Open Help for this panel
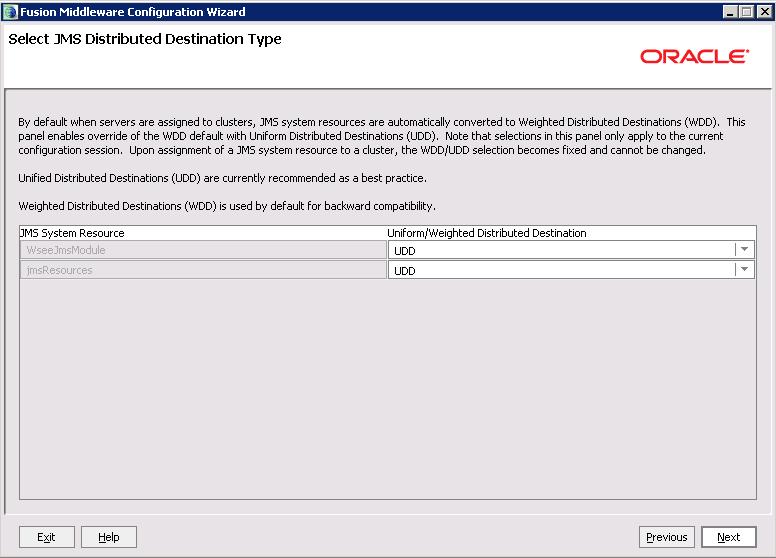The height and width of the screenshot is (558, 776). (109, 537)
